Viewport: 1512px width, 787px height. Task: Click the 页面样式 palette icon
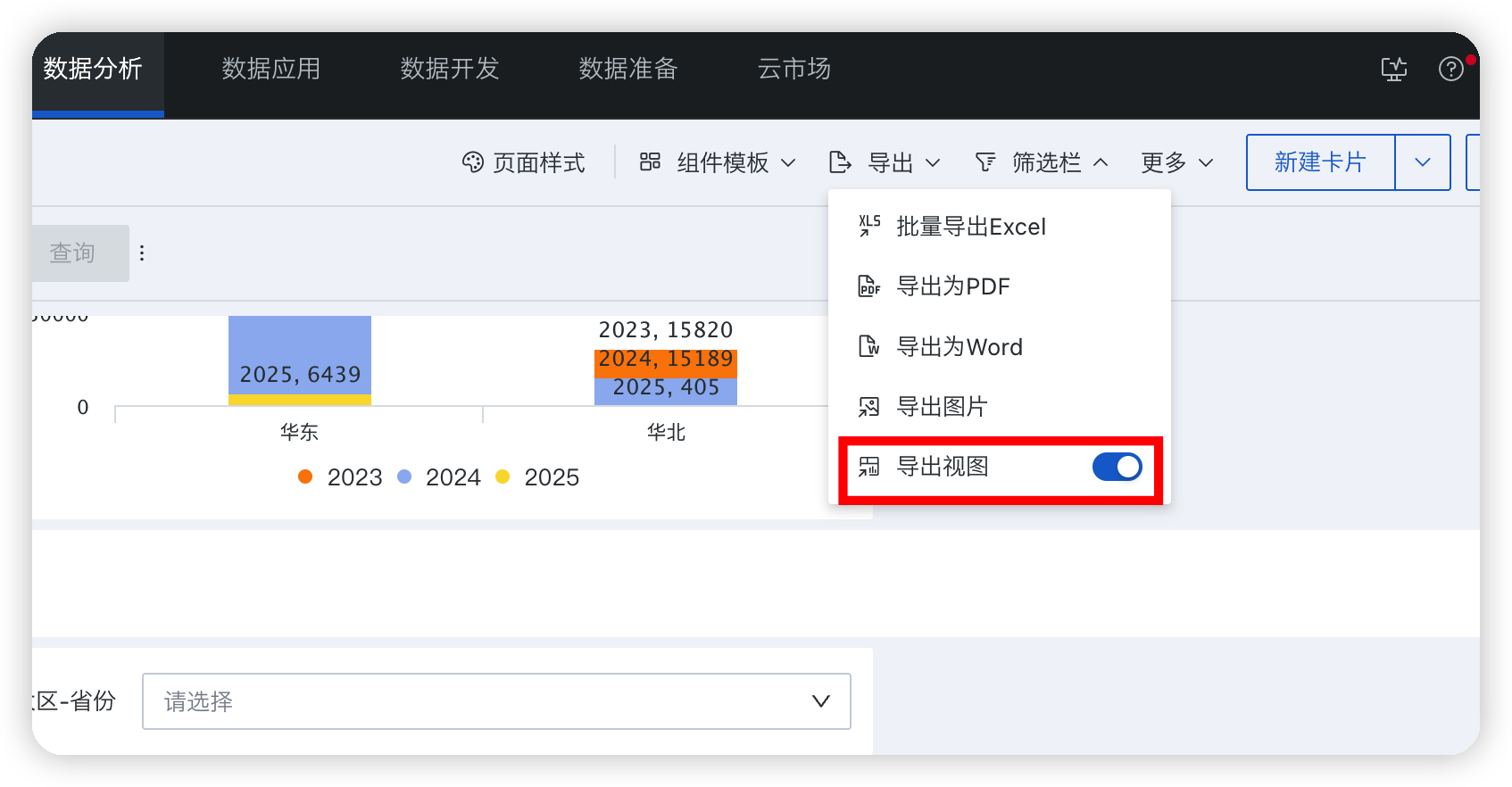473,162
